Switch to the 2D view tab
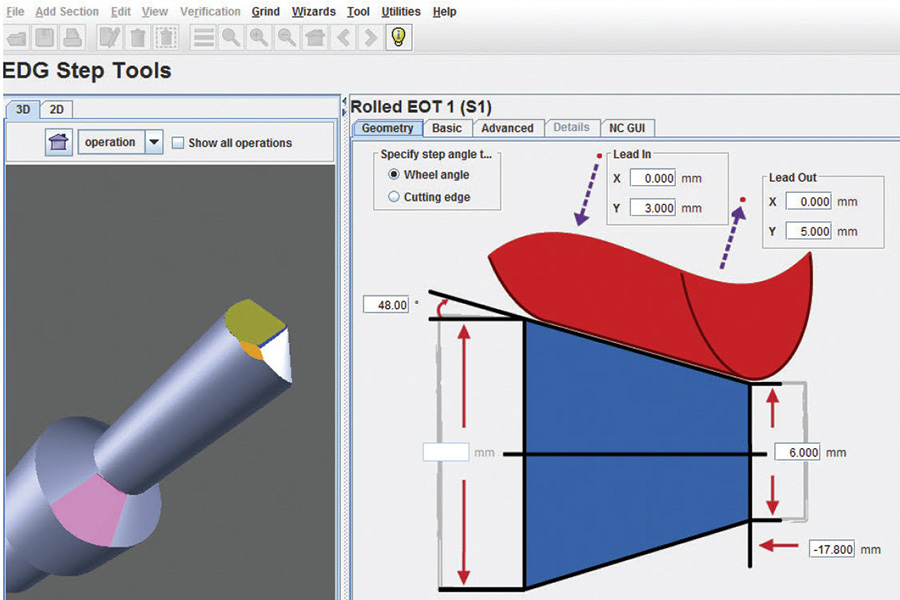Viewport: 900px width, 600px height. (58, 109)
